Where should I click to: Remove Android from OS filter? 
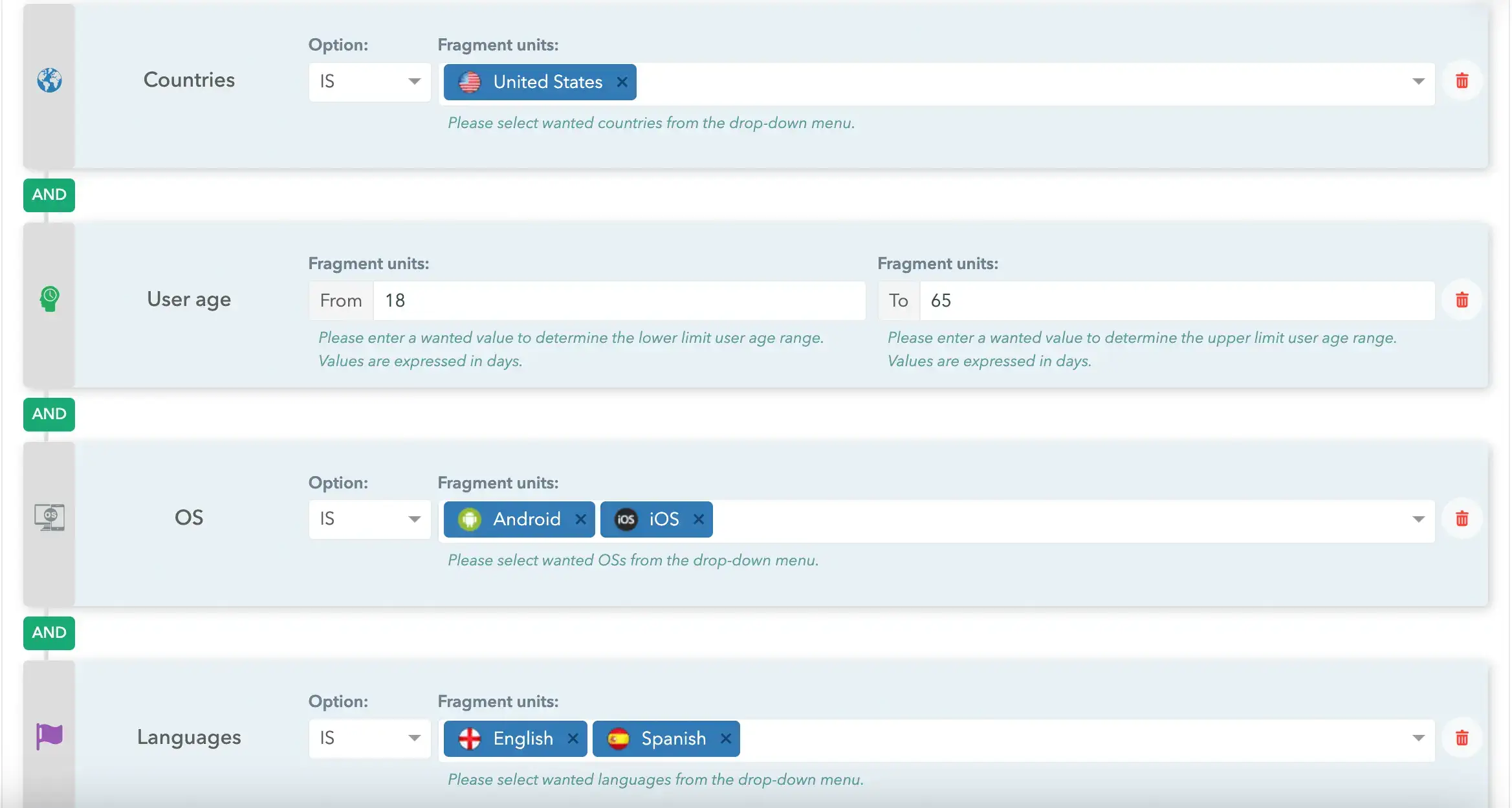[580, 518]
